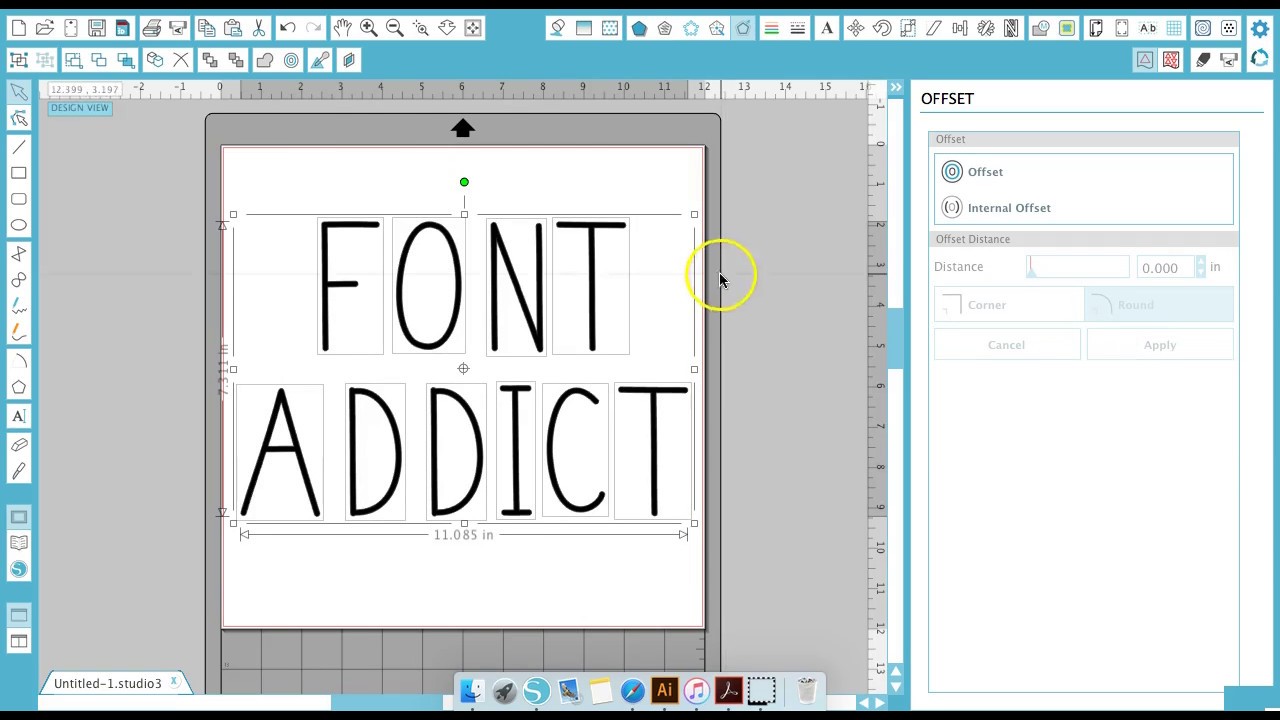Select the Pan hand tool
Screen dimensions: 1280x720
pos(343,28)
